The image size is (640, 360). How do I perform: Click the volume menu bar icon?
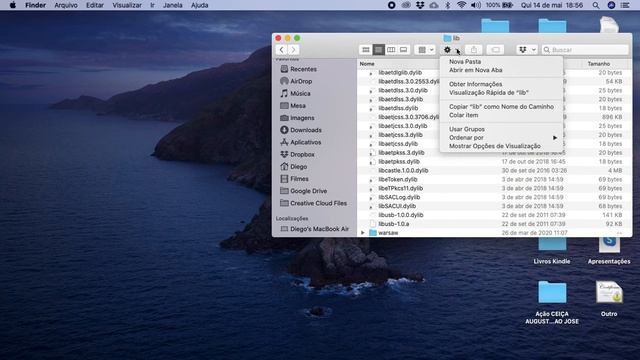[x=476, y=5]
